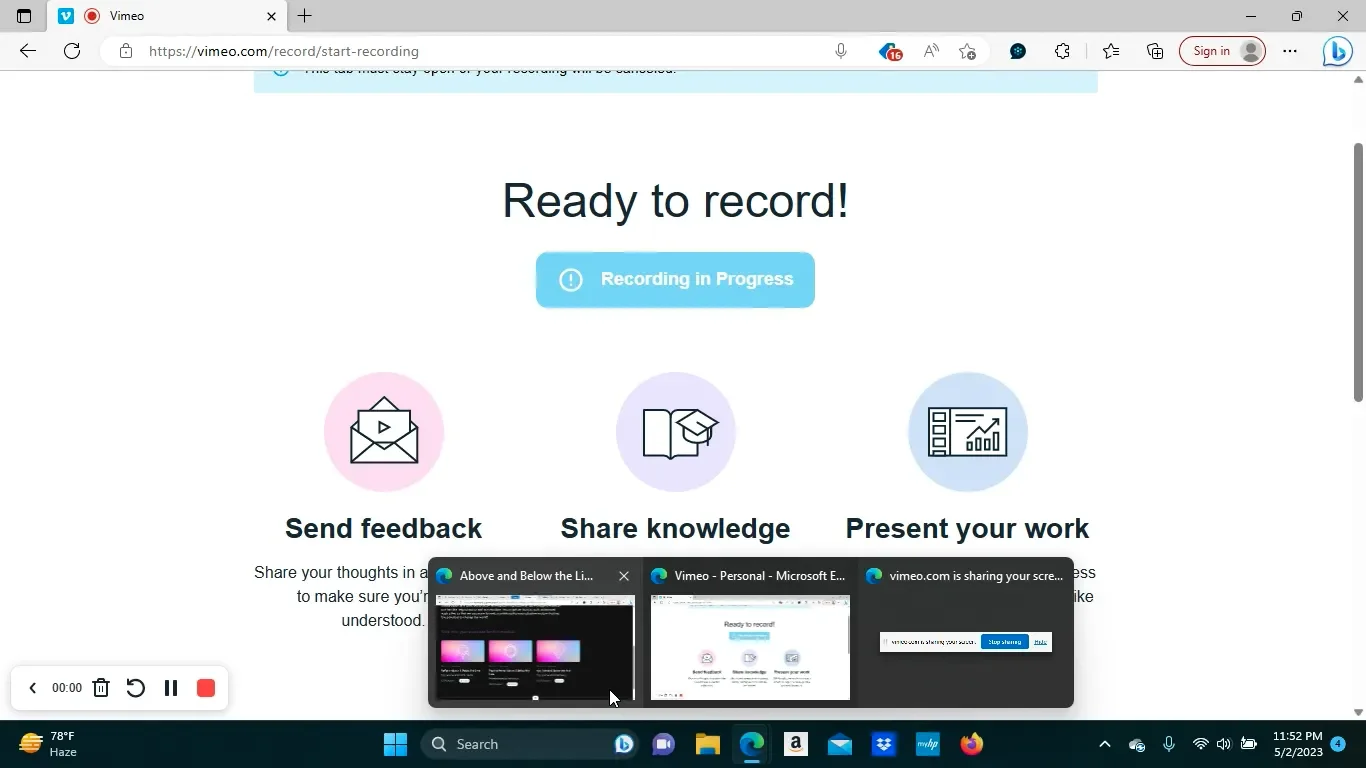Click the address bar showing the vimeo.com URL
Image resolution: width=1366 pixels, height=768 pixels.
click(283, 51)
